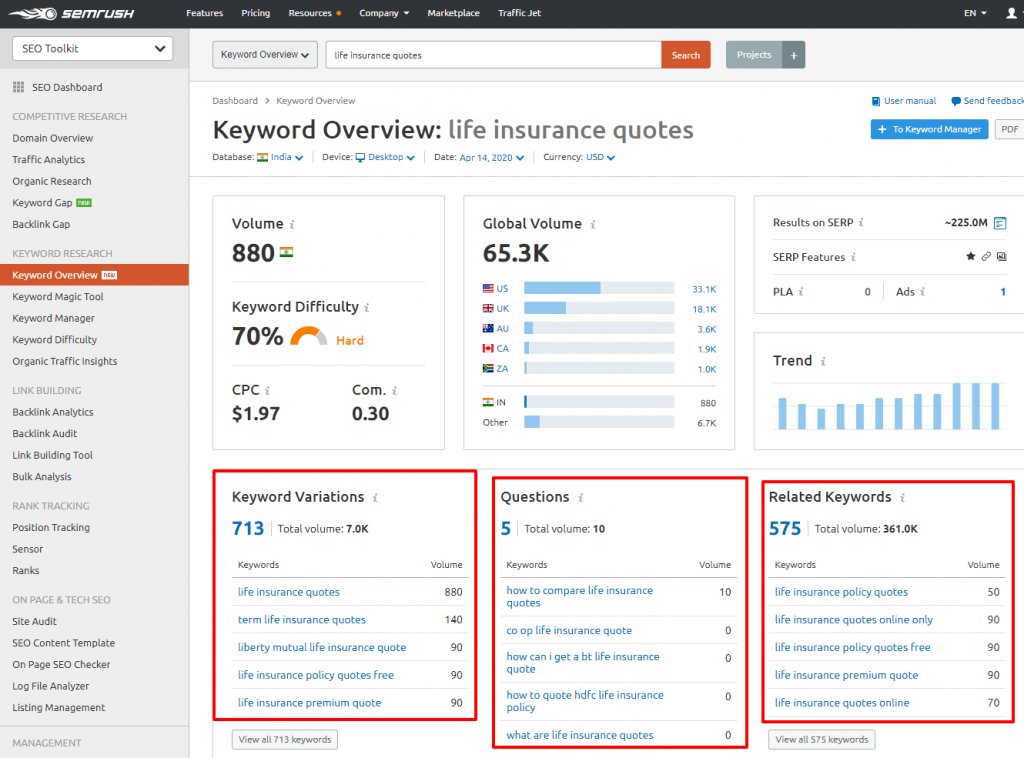Open Site Audit in sidebar

pyautogui.click(x=35, y=622)
